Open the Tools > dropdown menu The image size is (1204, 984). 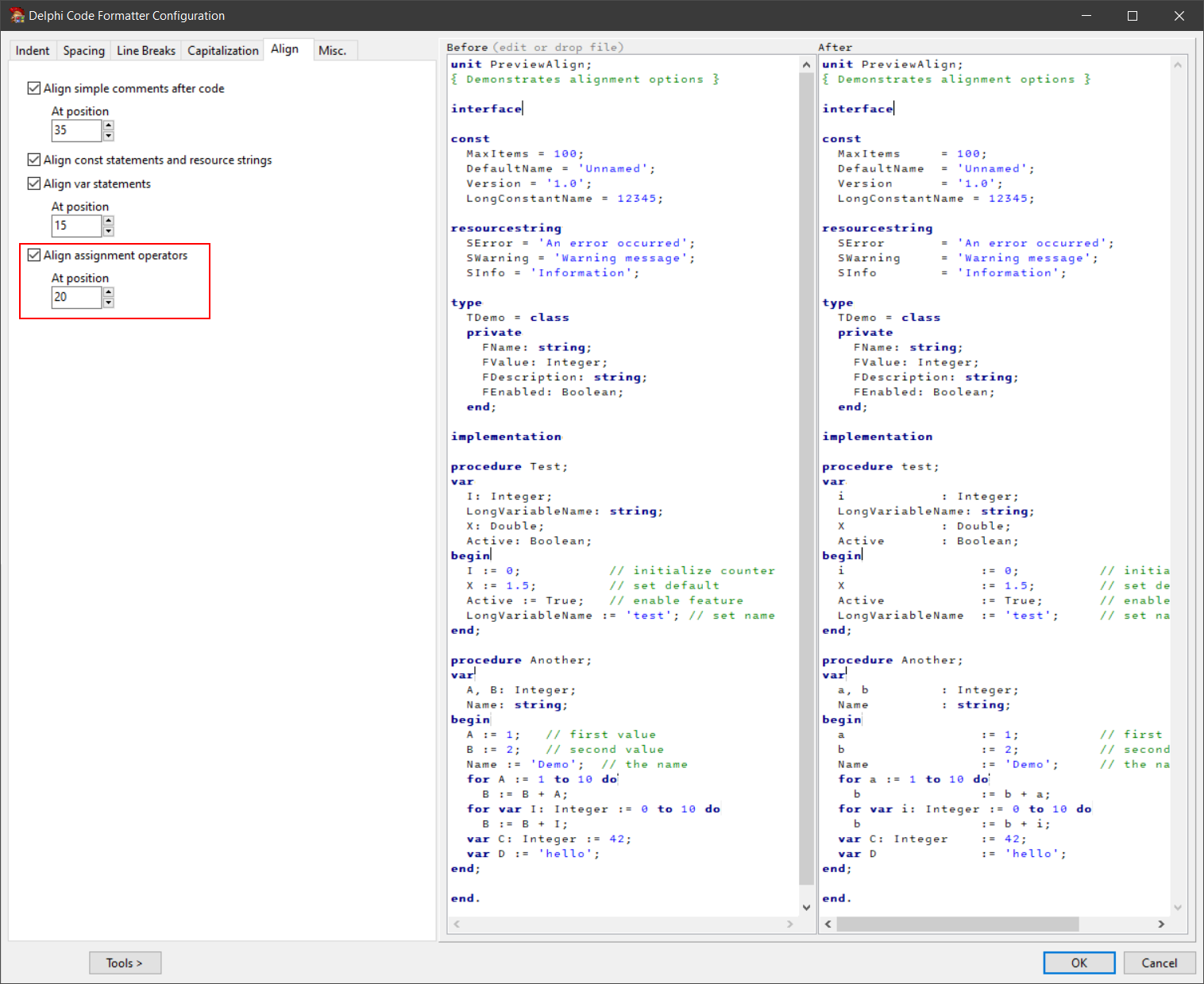125,963
